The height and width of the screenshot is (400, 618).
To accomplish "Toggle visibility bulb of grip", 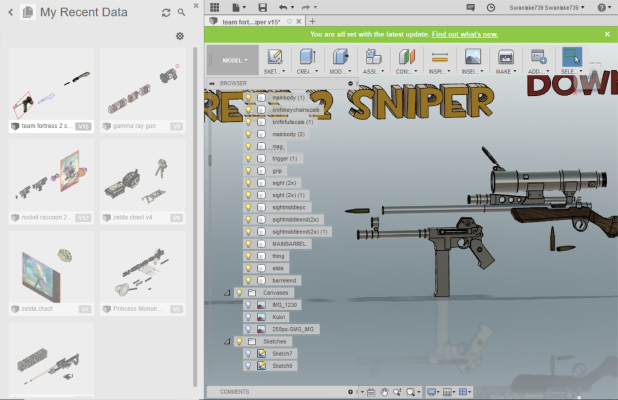I will click(x=248, y=171).
